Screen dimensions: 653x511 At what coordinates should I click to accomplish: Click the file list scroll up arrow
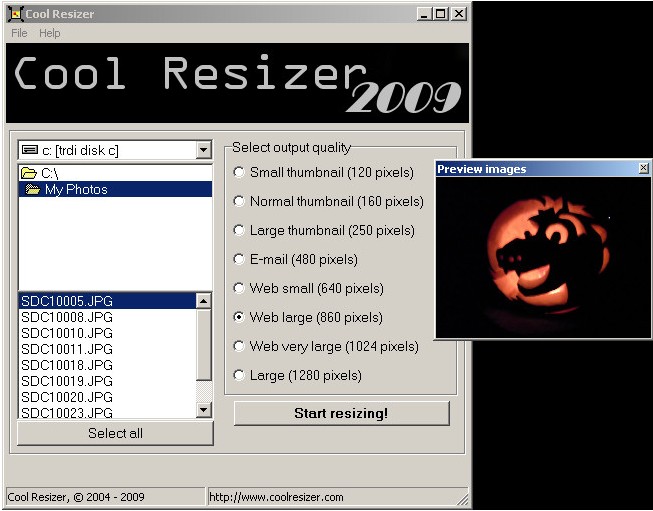coord(204,301)
